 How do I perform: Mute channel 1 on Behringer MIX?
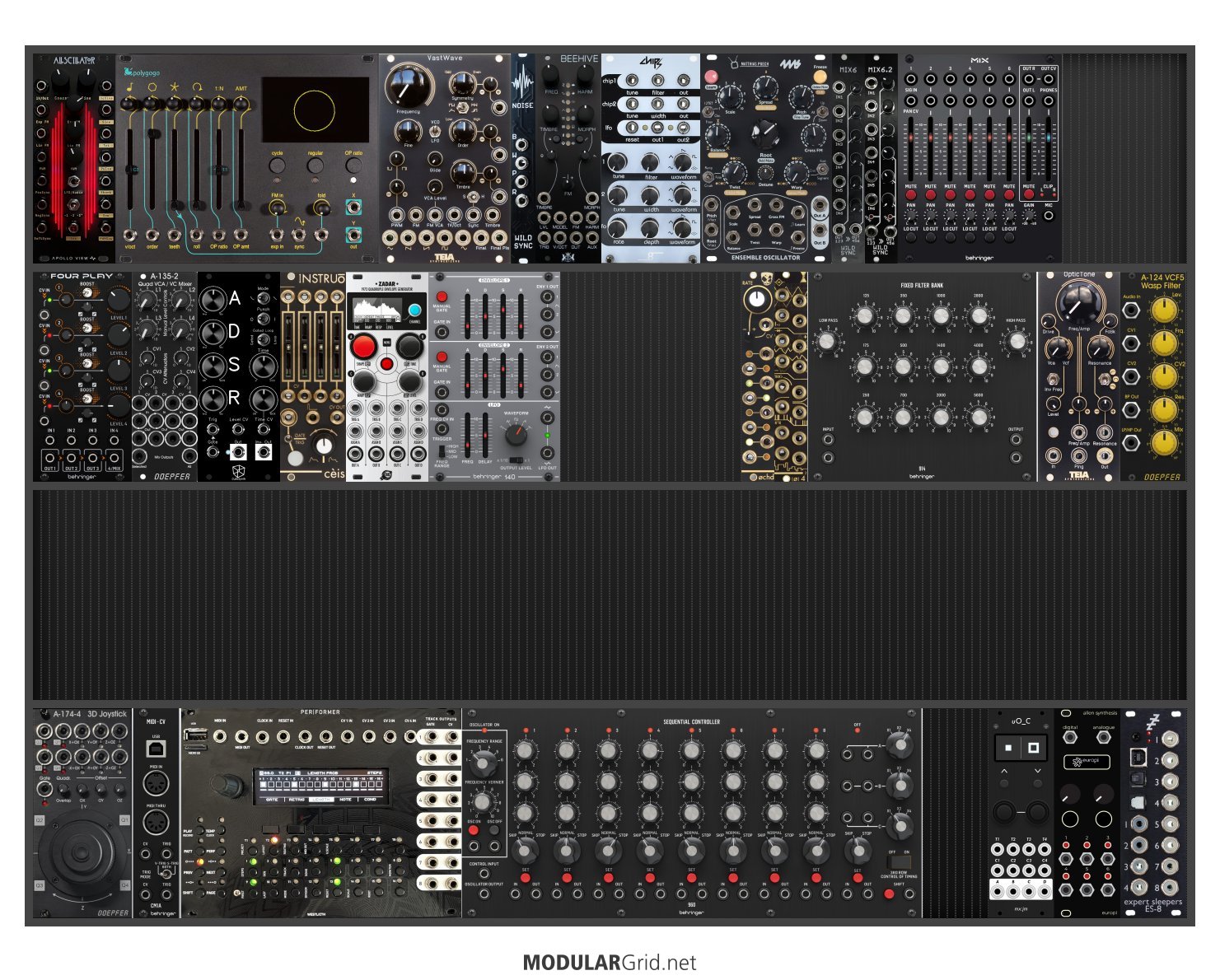pyautogui.click(x=910, y=195)
